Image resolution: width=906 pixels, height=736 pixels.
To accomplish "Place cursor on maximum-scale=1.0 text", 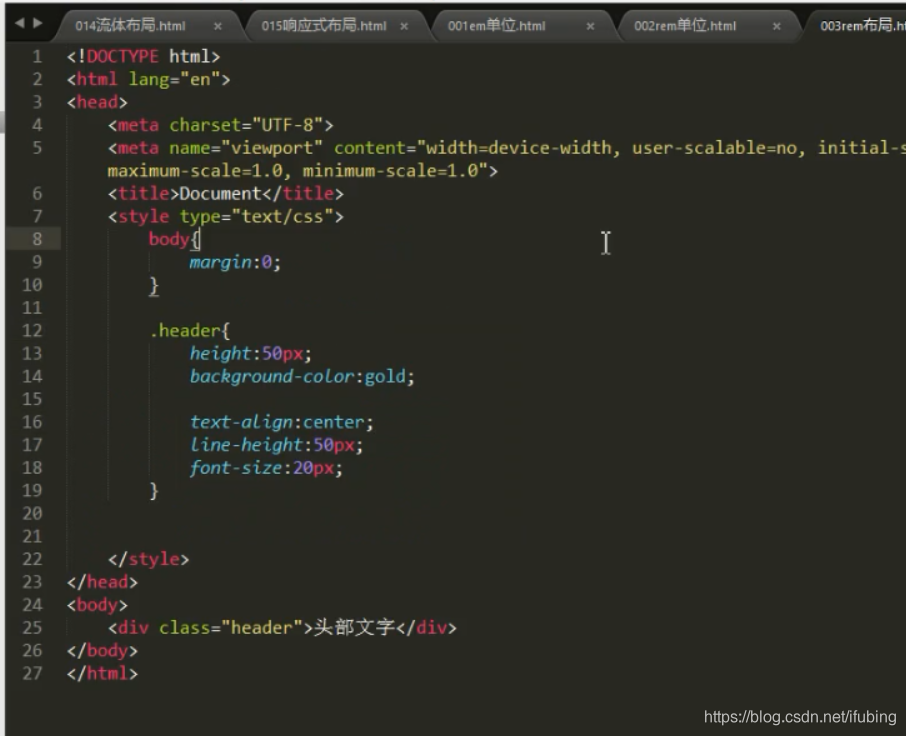I will [195, 171].
